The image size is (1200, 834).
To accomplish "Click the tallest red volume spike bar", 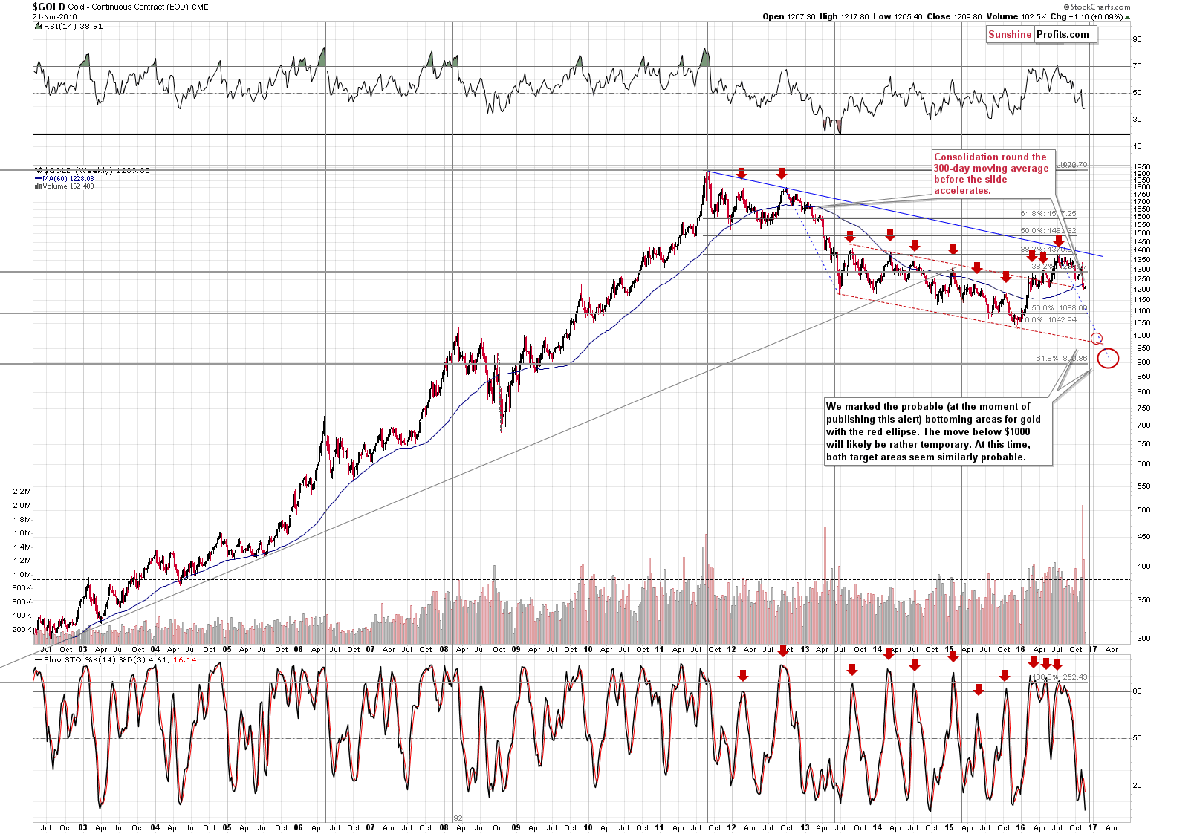I will point(1083,574).
